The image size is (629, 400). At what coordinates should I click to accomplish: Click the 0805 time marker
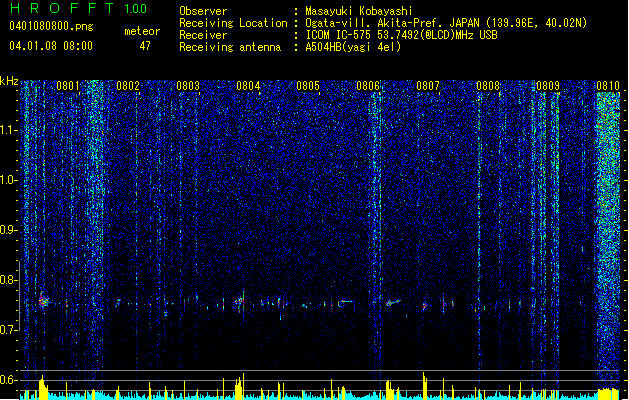[x=308, y=86]
